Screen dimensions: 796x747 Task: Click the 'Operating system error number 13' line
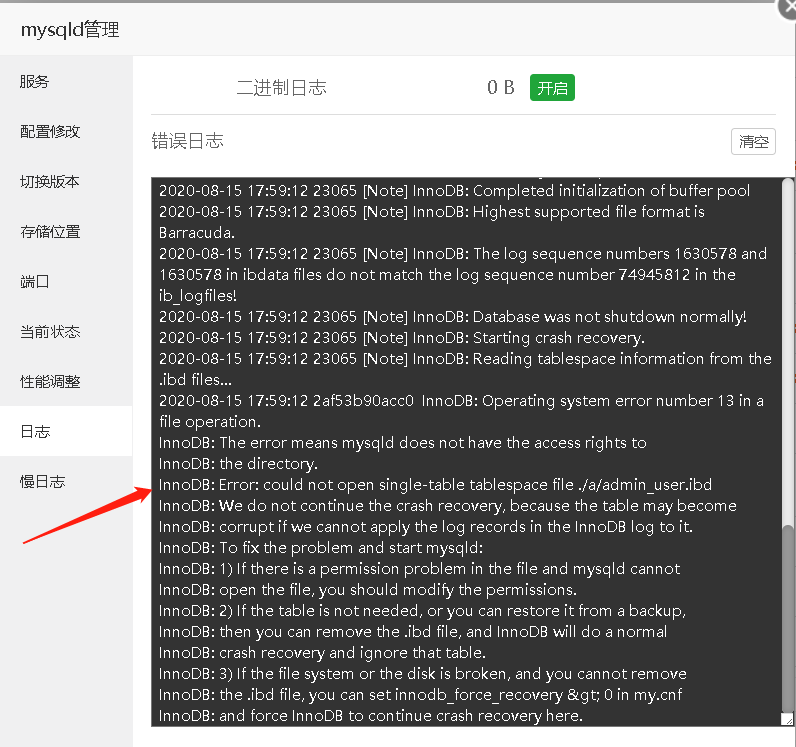[461, 411]
